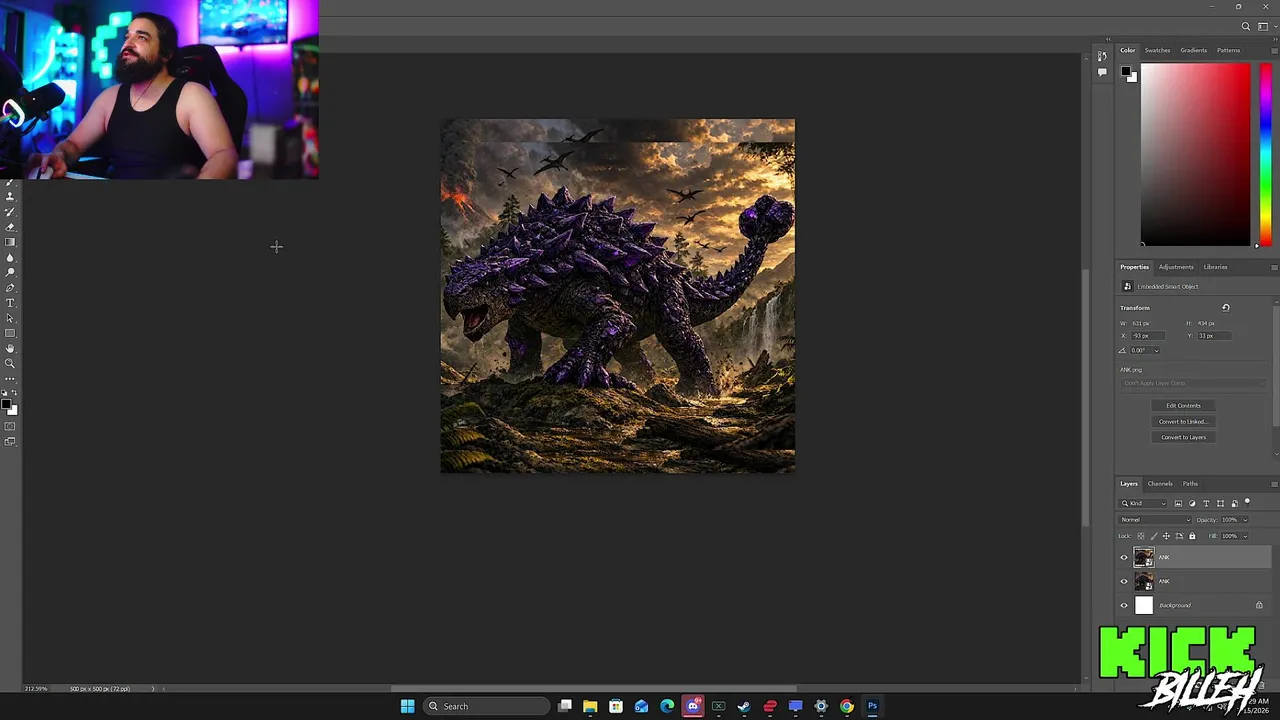Open the Color panel menu
Image resolution: width=1280 pixels, height=720 pixels.
(x=1274, y=50)
